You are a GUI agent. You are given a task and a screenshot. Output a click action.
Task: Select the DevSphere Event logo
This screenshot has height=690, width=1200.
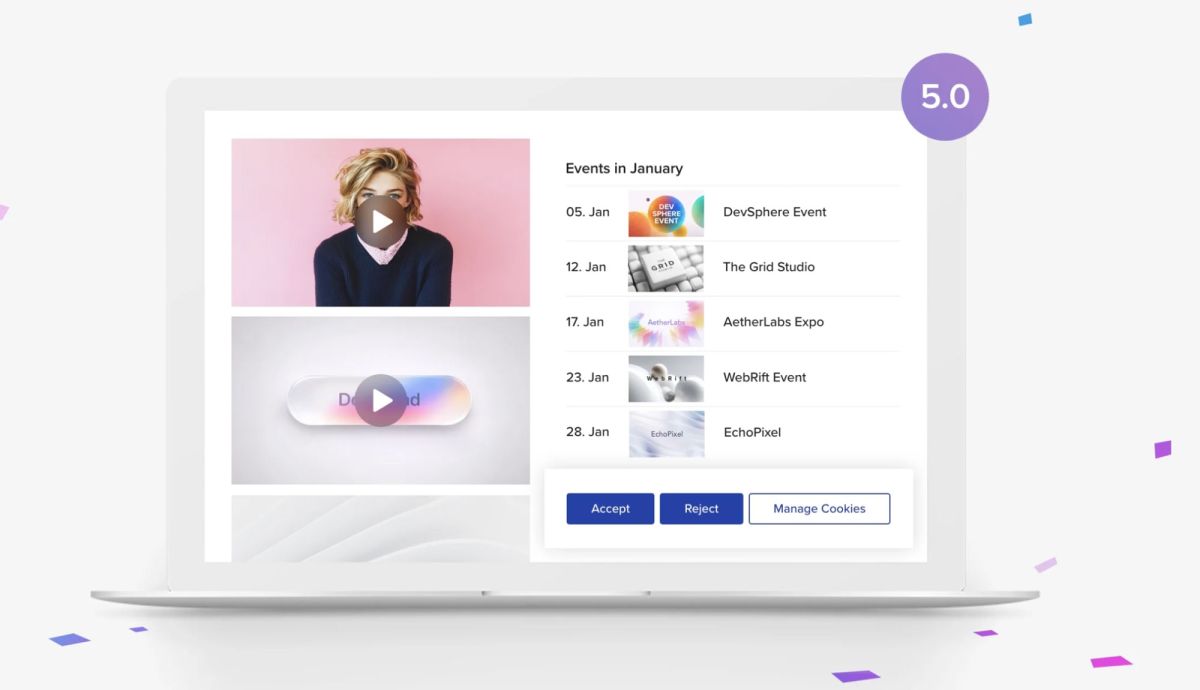pyautogui.click(x=666, y=213)
